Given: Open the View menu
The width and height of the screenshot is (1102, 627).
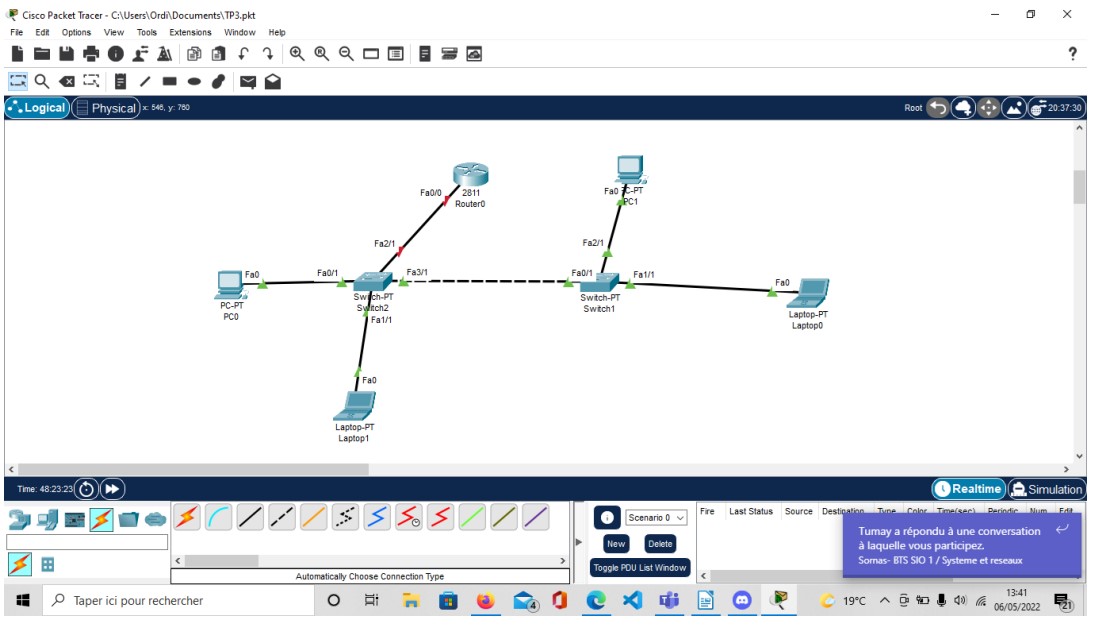Looking at the screenshot, I should [114, 32].
